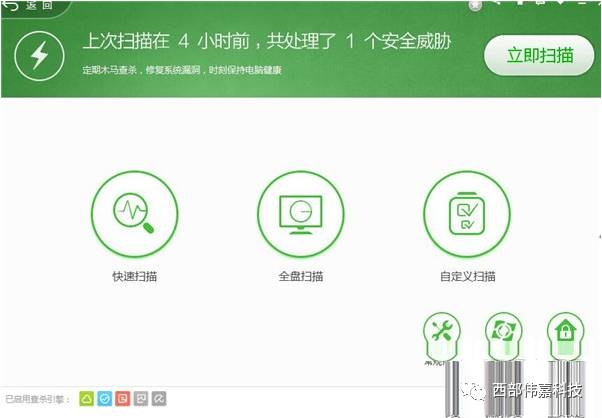Enable the fifth grey scan engine
This screenshot has height=418, width=602.
(159, 399)
